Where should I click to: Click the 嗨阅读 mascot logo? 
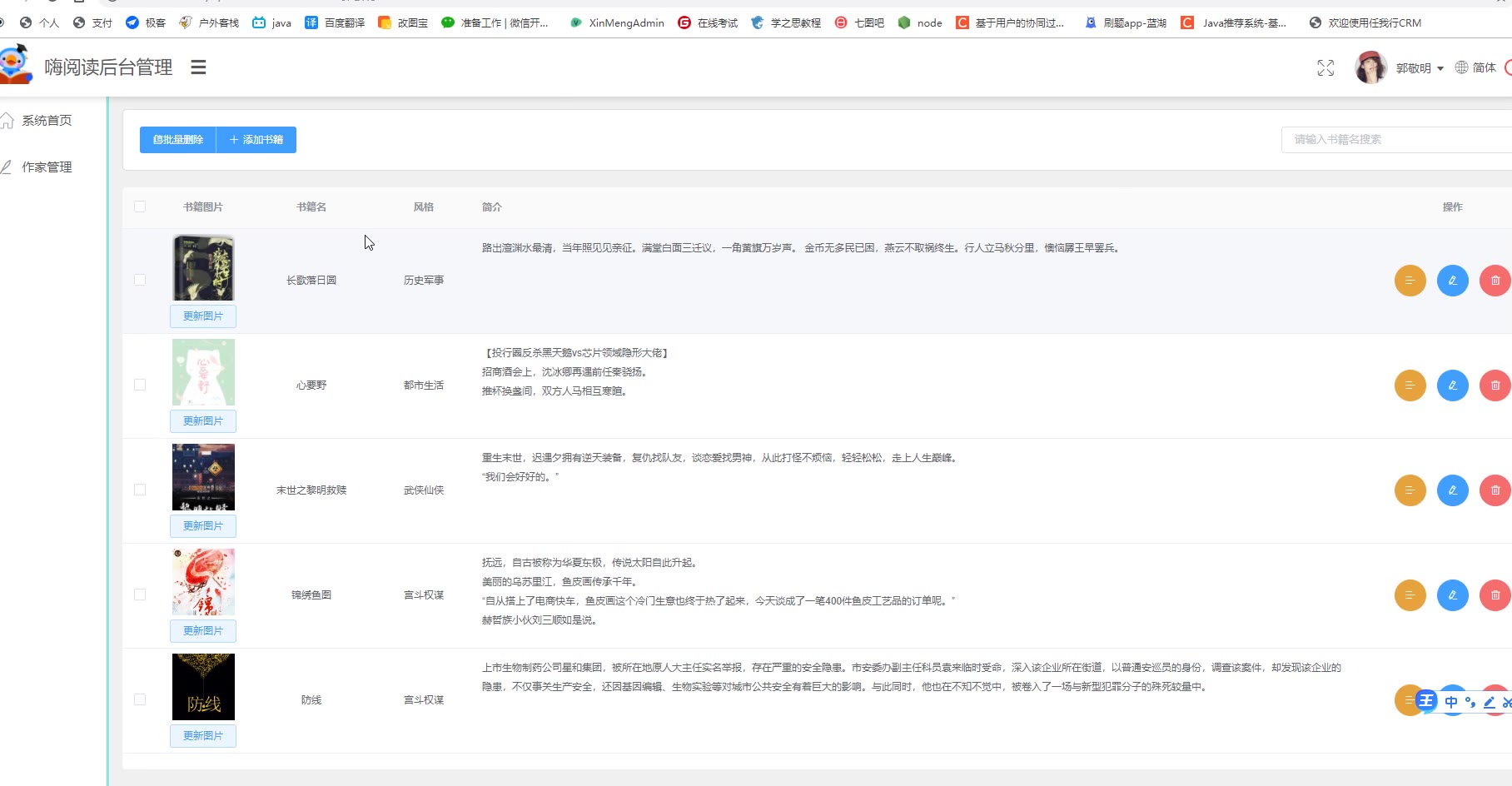click(x=15, y=65)
